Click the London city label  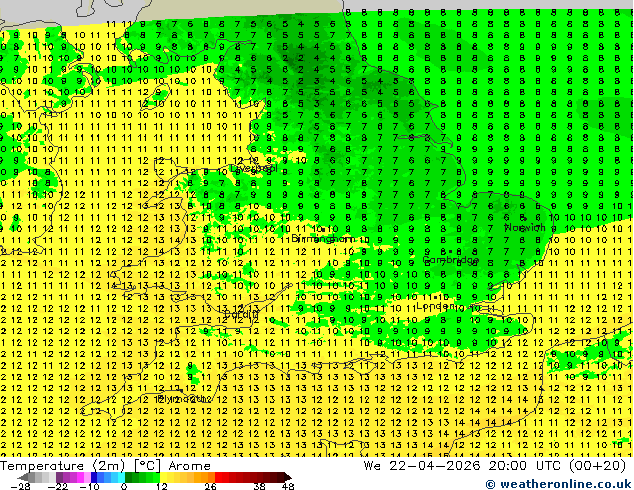(435, 306)
